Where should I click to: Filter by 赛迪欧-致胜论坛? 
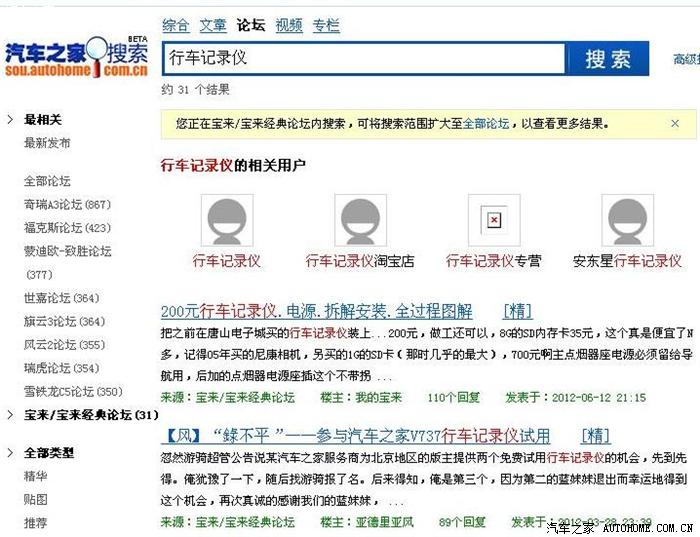(x=67, y=262)
